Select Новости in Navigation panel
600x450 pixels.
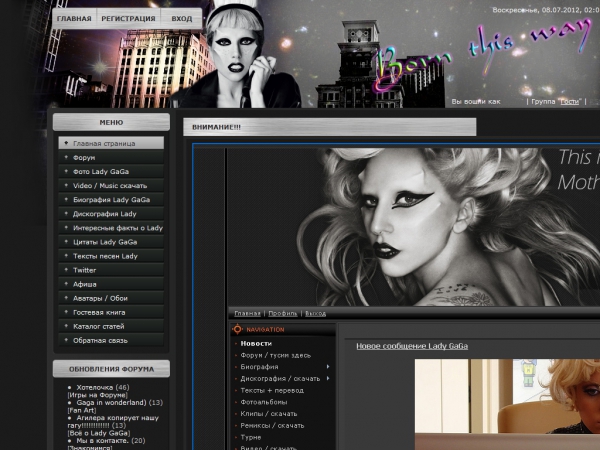tap(256, 344)
